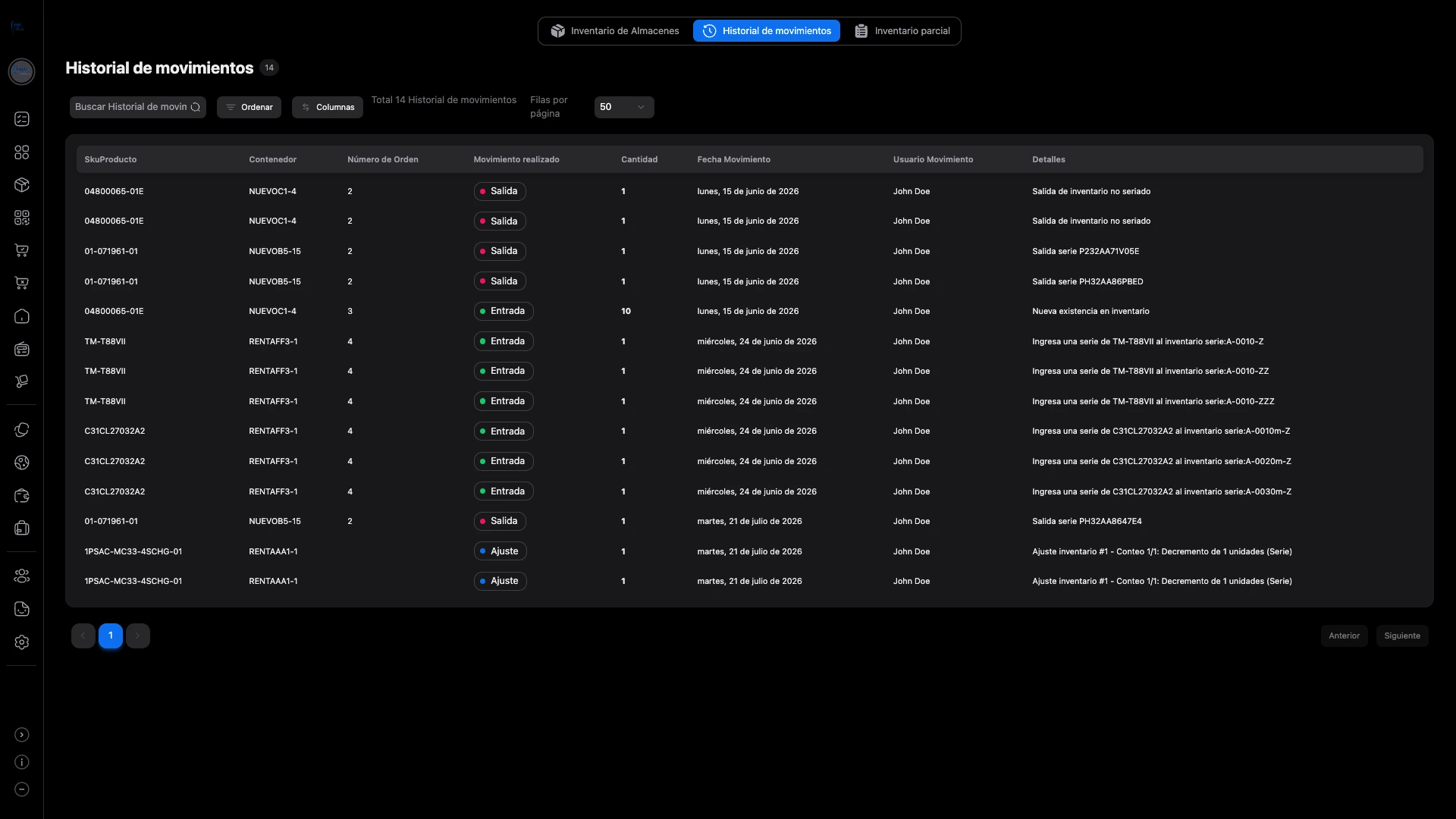Open the cart with X icon
Image resolution: width=1456 pixels, height=819 pixels.
pyautogui.click(x=22, y=283)
